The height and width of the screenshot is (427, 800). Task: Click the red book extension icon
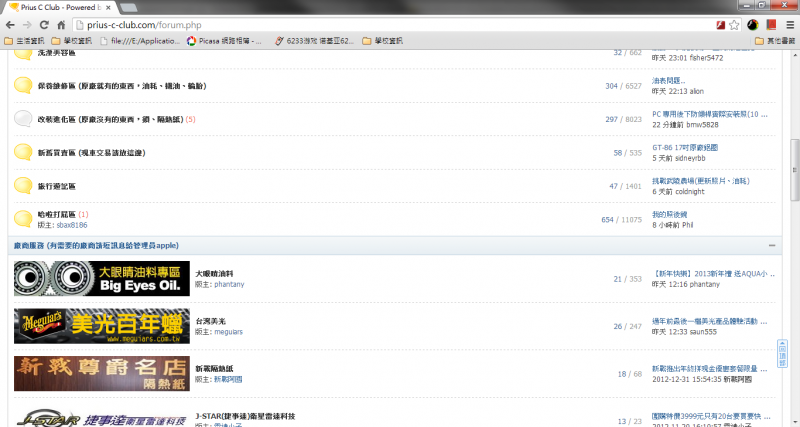tap(771, 24)
